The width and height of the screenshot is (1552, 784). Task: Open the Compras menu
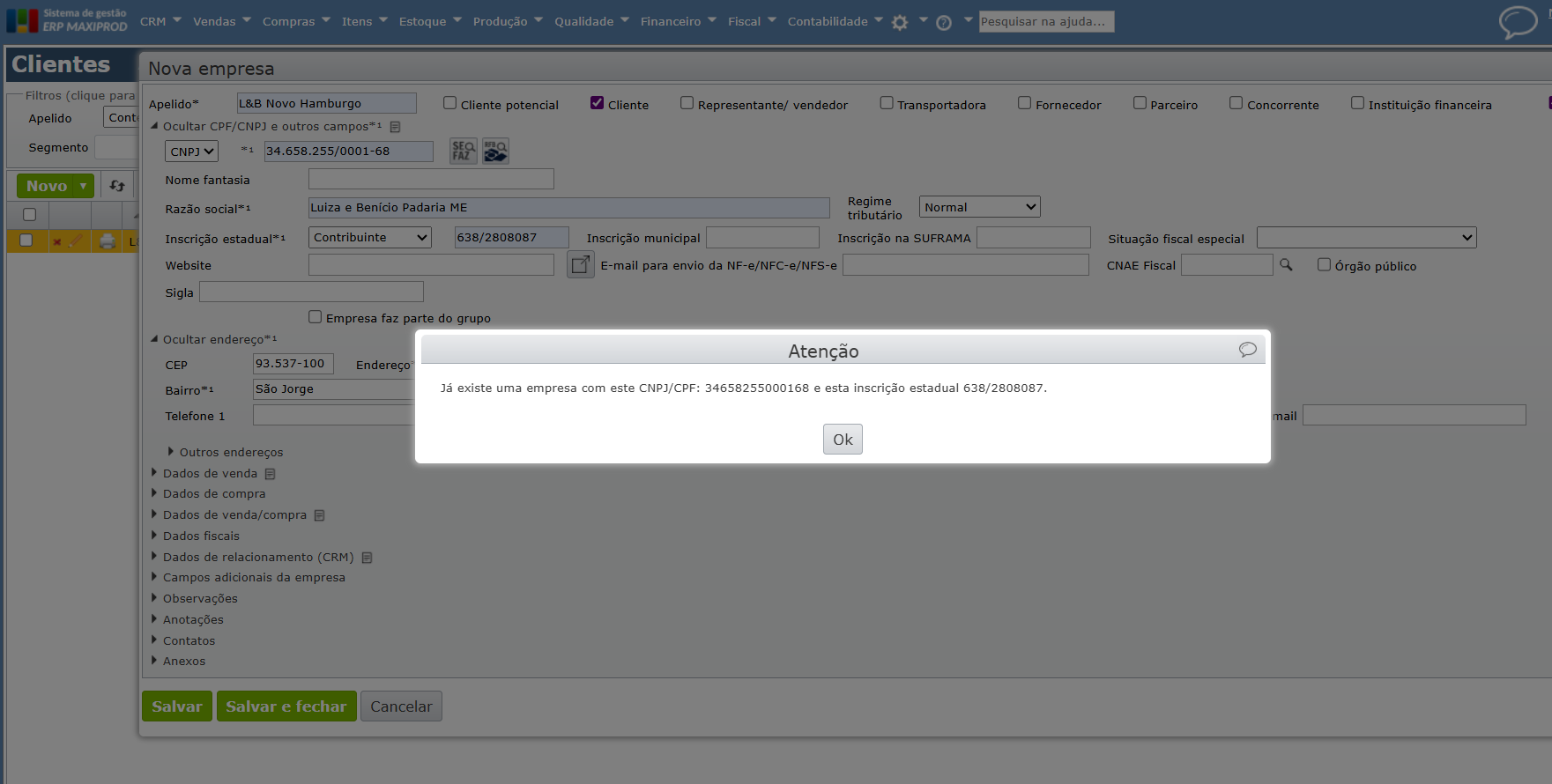coord(296,21)
